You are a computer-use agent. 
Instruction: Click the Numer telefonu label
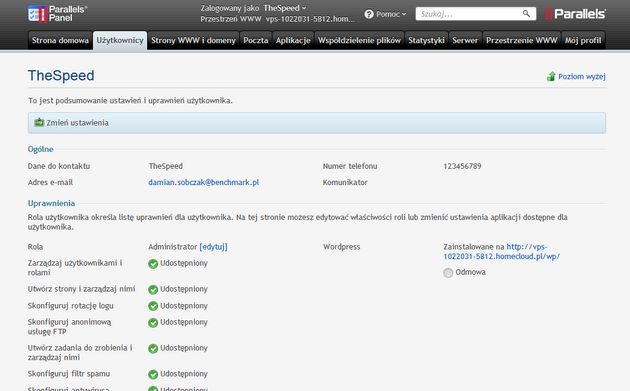pos(350,166)
